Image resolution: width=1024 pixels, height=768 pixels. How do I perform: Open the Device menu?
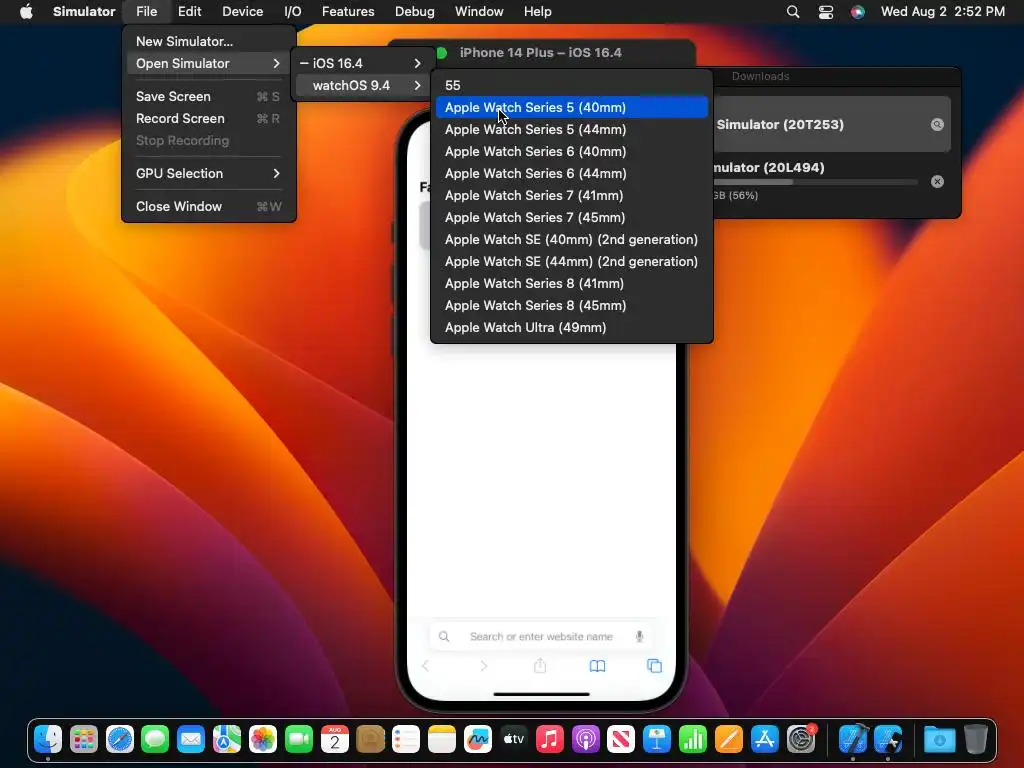[242, 12]
